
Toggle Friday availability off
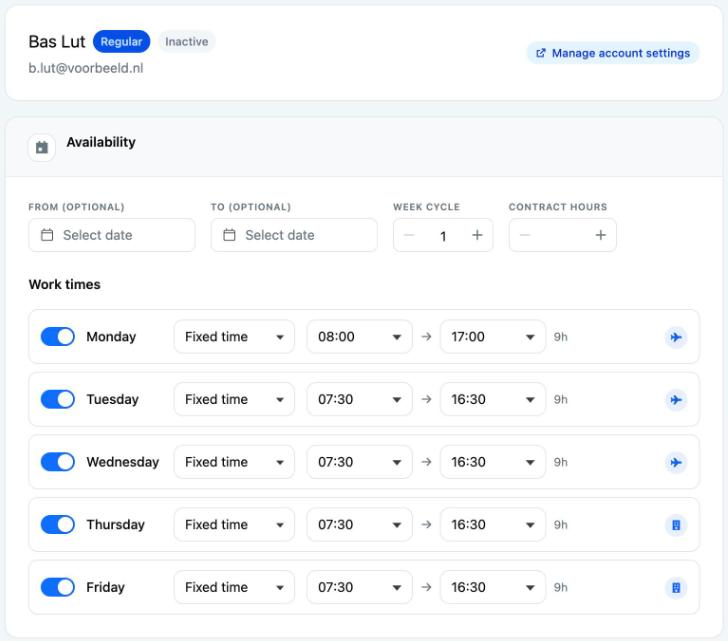pyautogui.click(x=58, y=587)
